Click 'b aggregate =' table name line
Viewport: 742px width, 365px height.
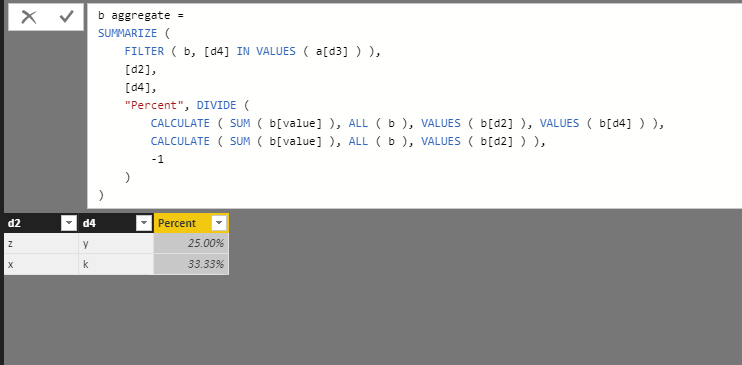[141, 16]
